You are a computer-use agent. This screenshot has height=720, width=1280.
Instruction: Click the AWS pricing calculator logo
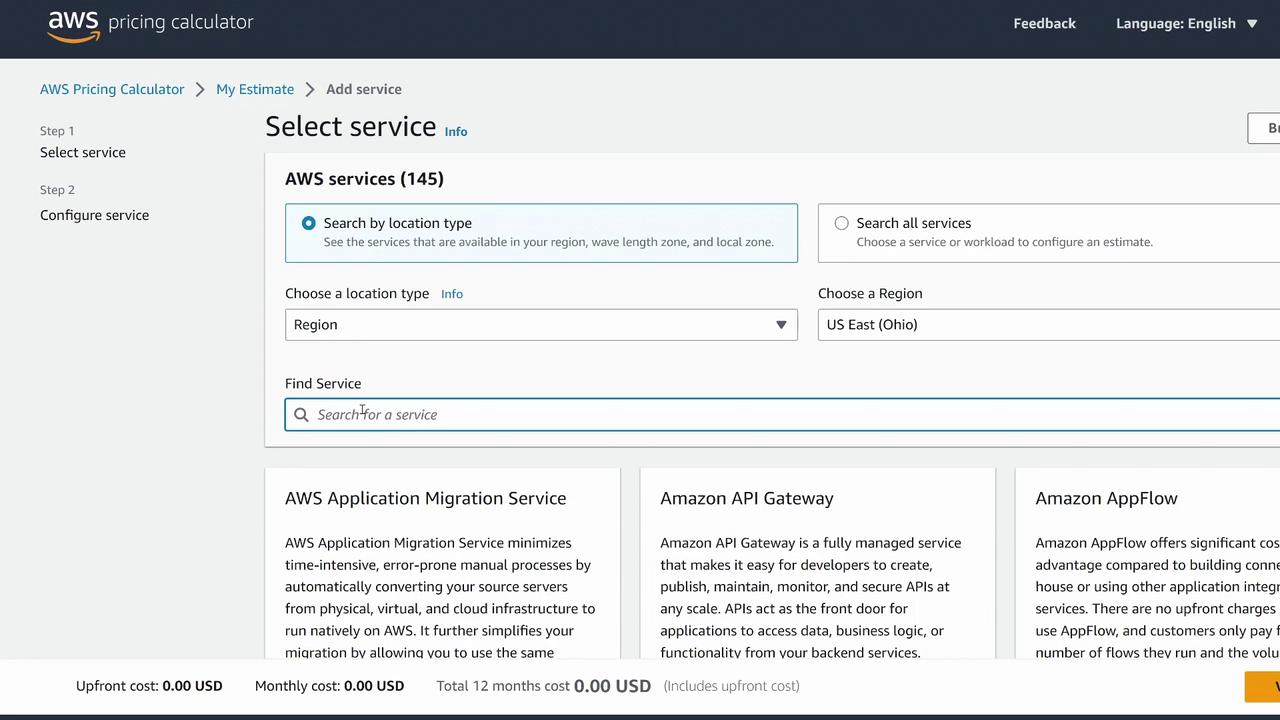(150, 24)
